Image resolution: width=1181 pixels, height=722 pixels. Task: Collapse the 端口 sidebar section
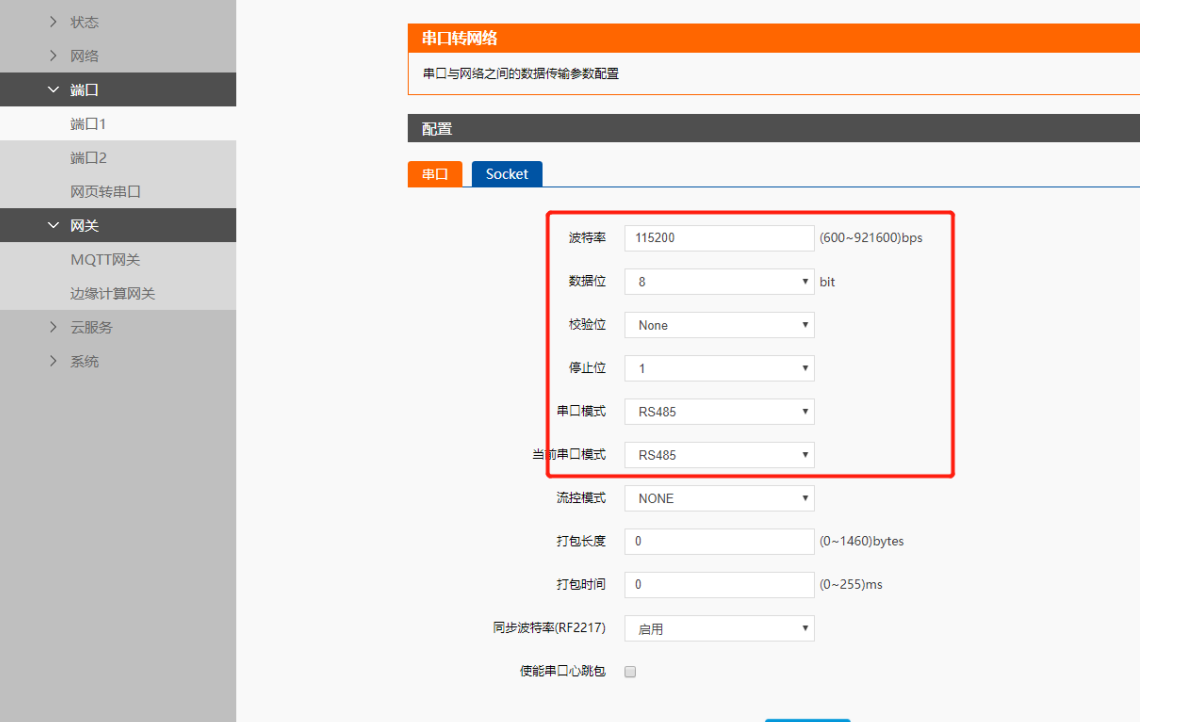coord(84,90)
